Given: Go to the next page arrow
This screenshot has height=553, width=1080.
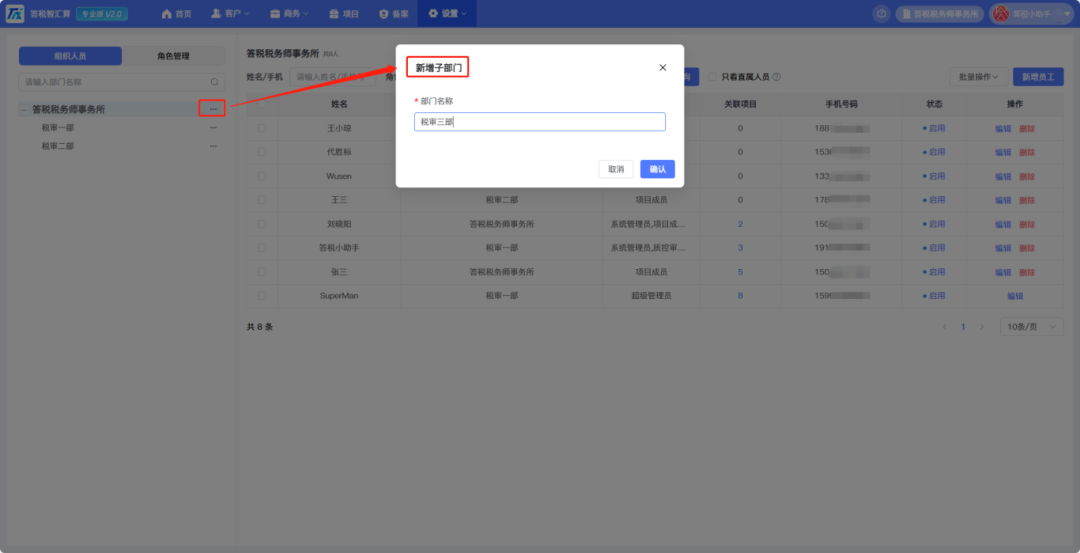Looking at the screenshot, I should pyautogui.click(x=982, y=327).
